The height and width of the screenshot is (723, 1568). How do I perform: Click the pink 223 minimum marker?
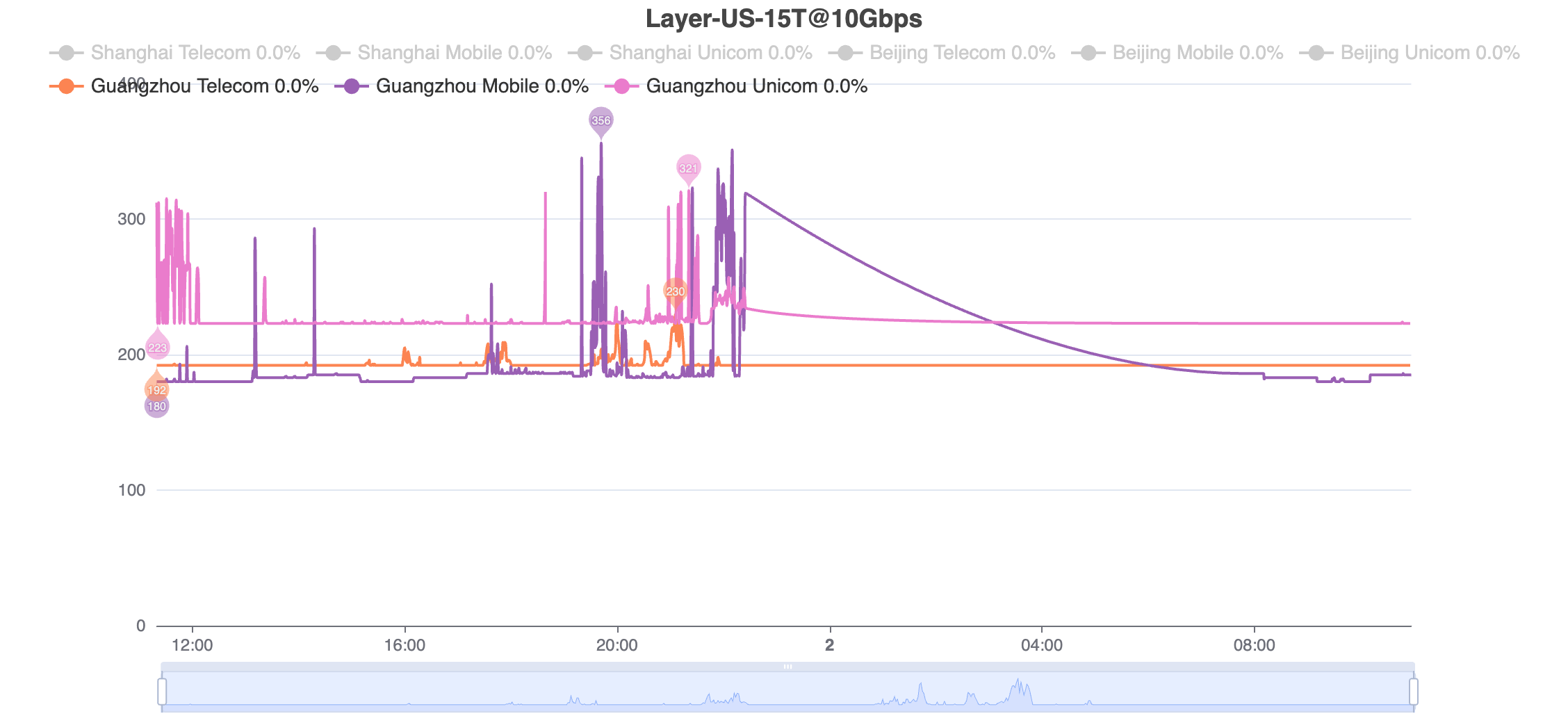click(157, 346)
